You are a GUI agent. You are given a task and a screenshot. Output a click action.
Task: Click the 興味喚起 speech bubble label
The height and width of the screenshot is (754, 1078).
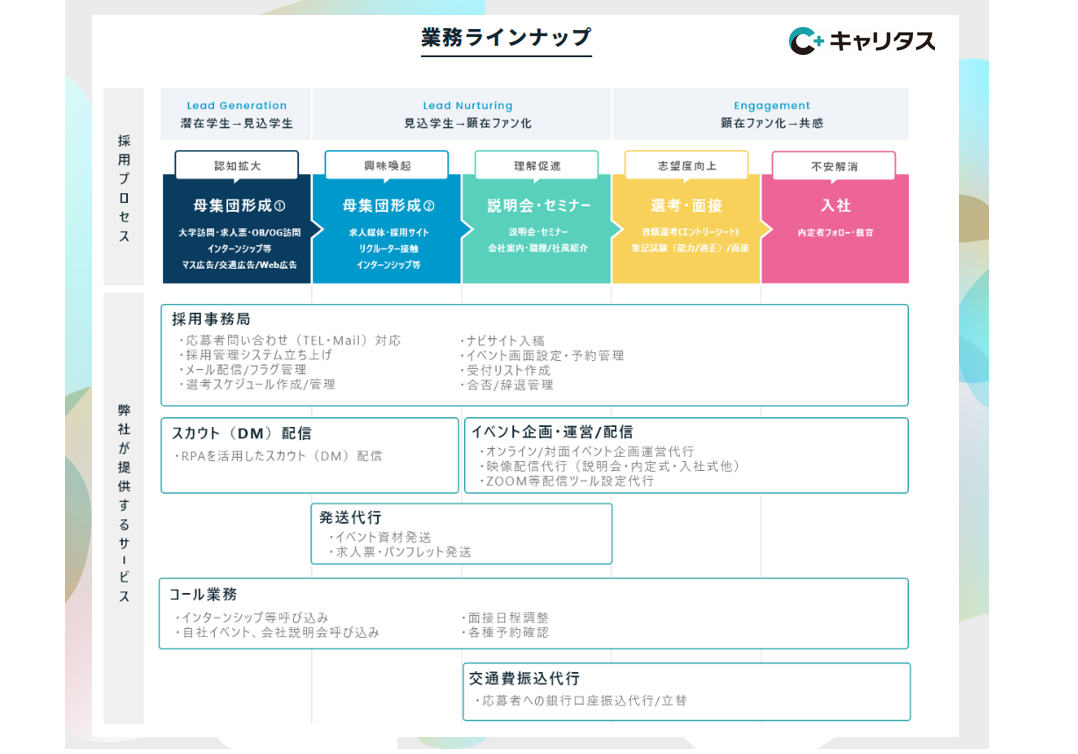(386, 166)
